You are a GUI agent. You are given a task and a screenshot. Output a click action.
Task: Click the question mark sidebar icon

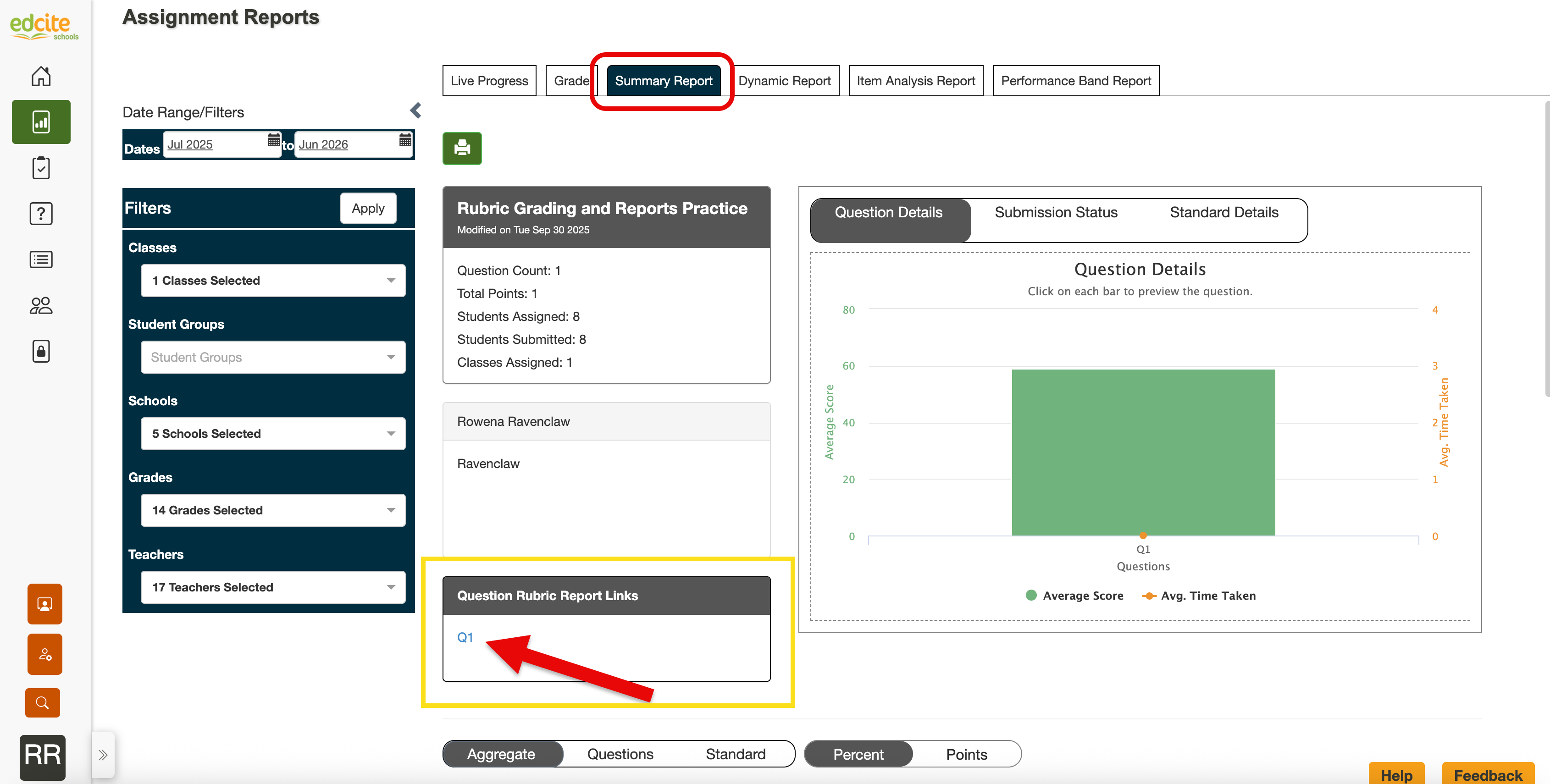(x=41, y=214)
